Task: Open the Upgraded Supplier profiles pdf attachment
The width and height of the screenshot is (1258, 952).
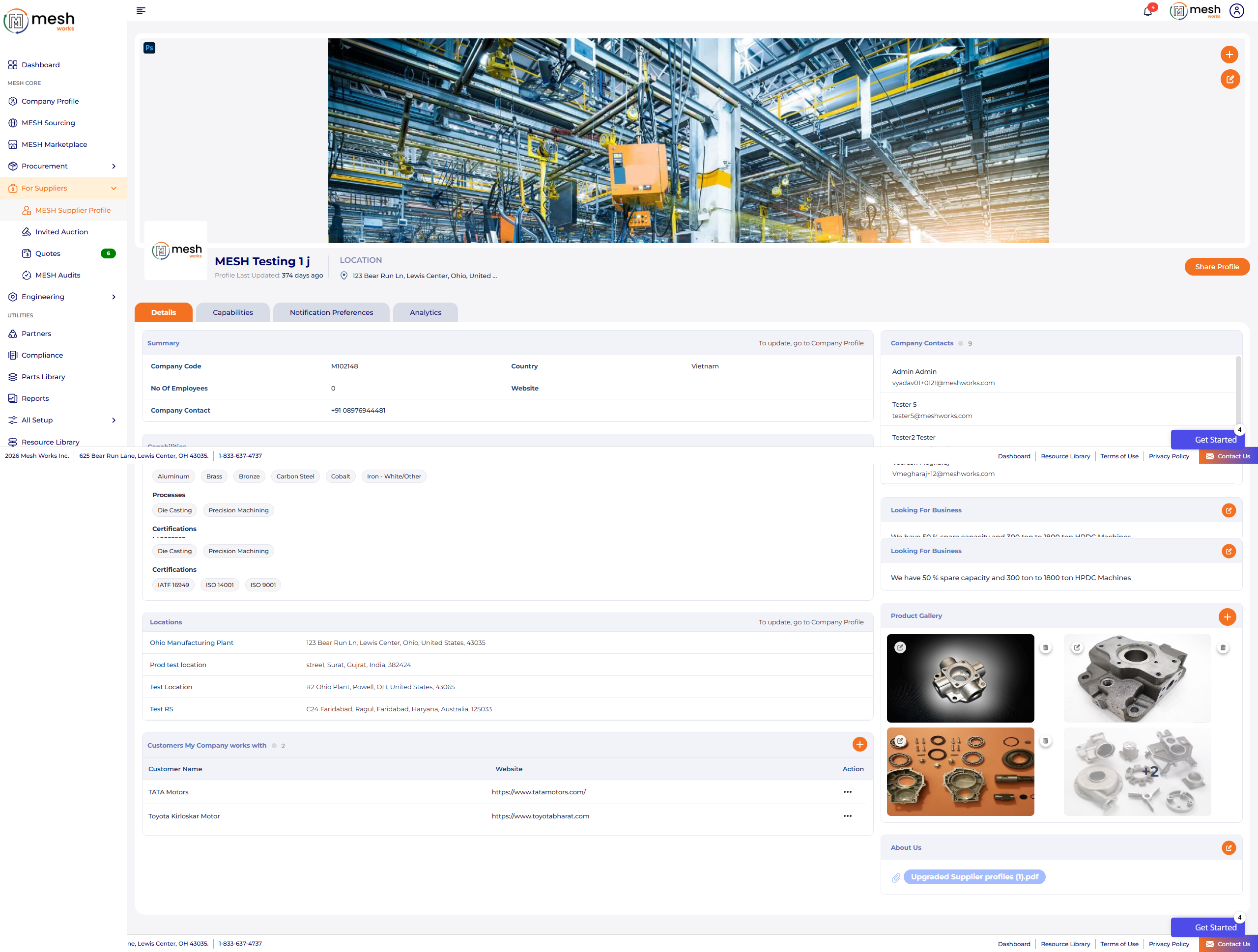Action: tap(974, 877)
